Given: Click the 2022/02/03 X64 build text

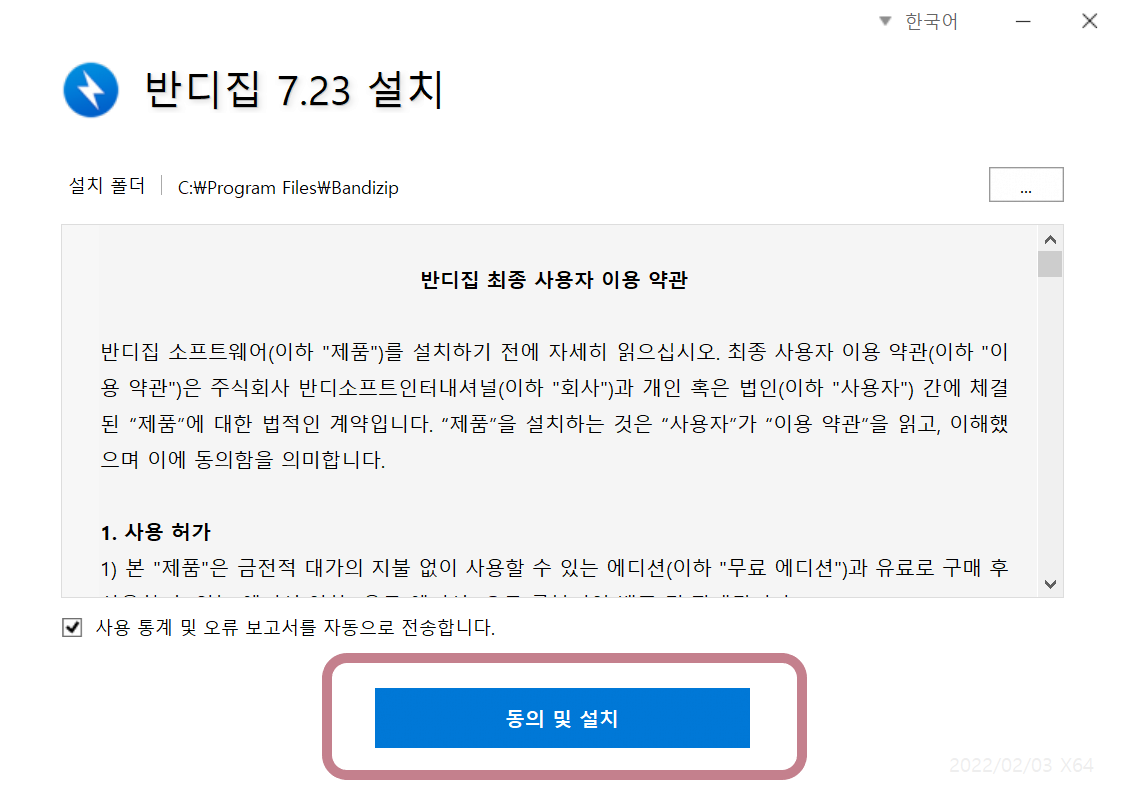Looking at the screenshot, I should click(1021, 765).
